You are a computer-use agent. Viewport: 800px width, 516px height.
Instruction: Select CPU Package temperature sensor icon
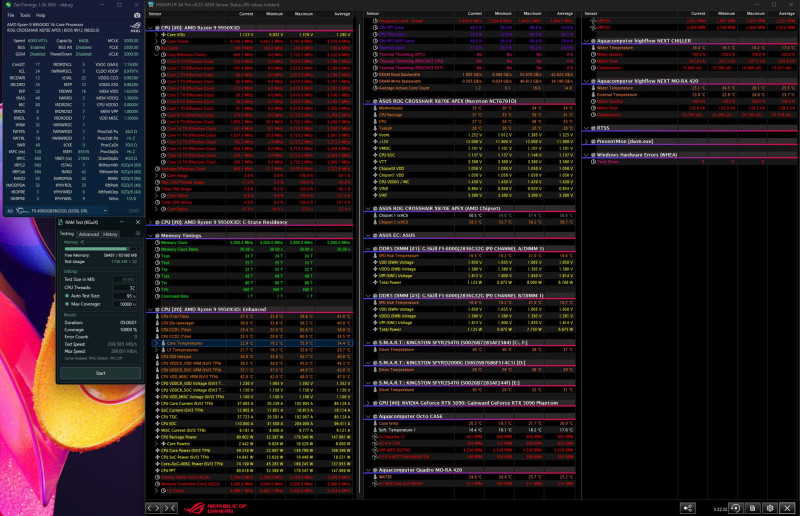[375, 115]
